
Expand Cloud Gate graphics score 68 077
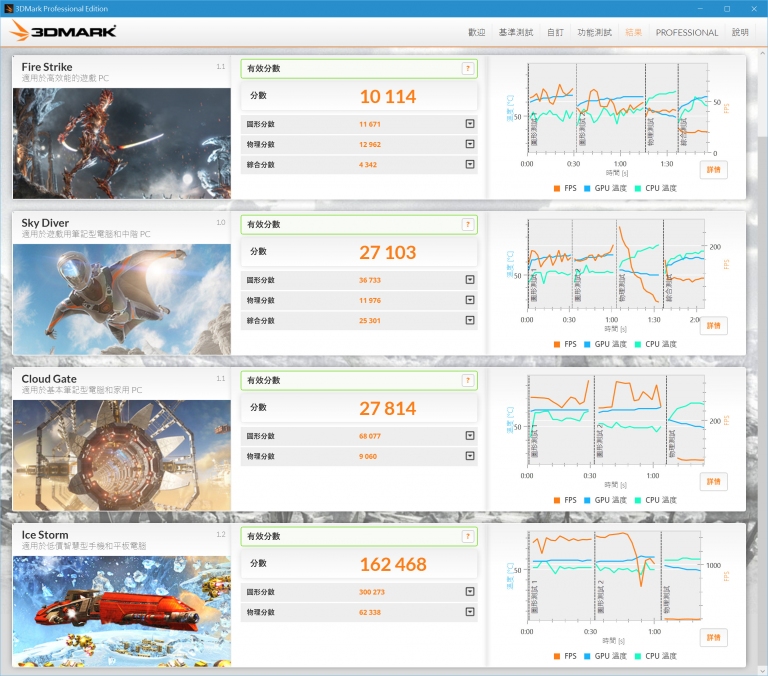tap(470, 435)
